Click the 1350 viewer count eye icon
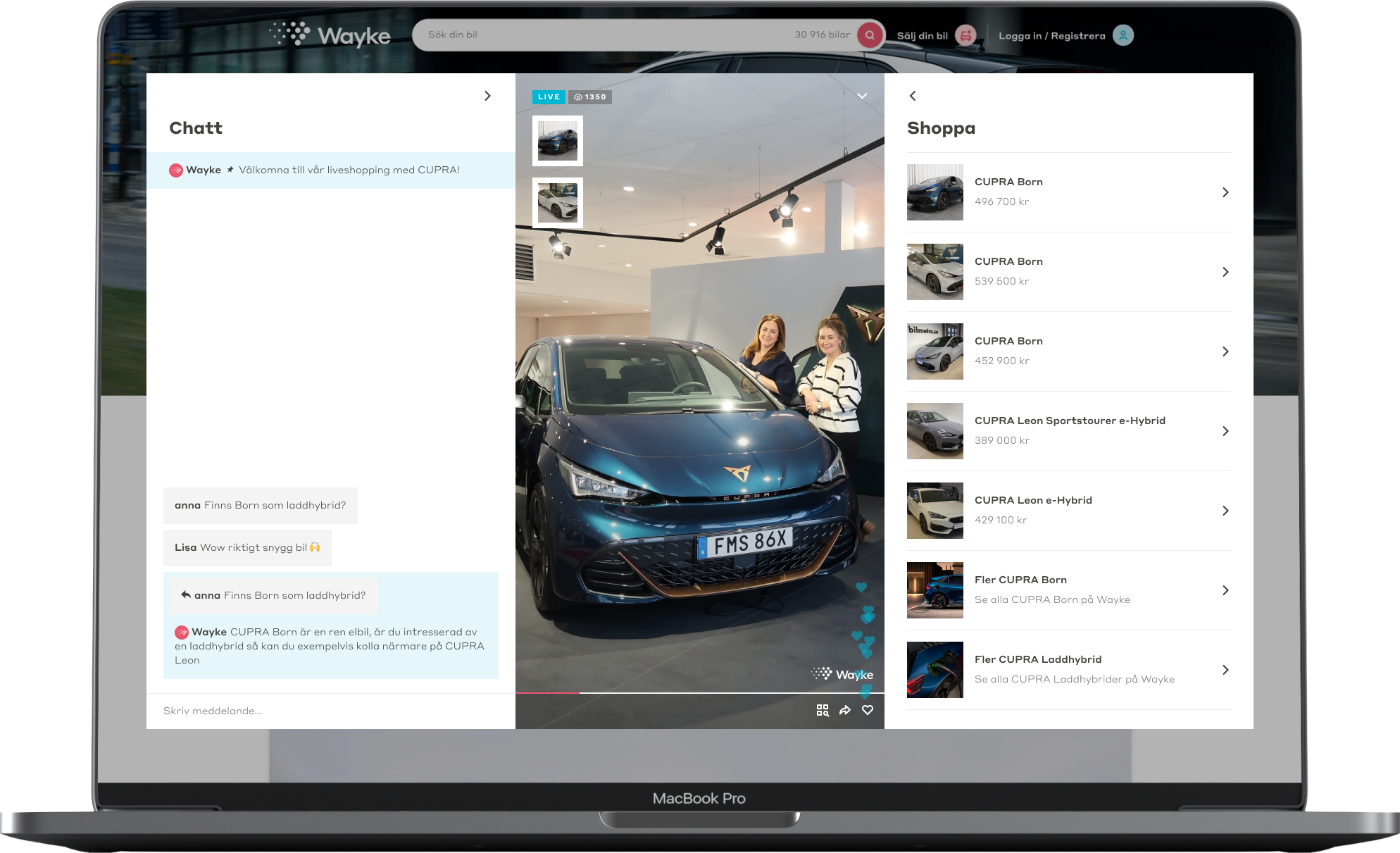 [578, 97]
